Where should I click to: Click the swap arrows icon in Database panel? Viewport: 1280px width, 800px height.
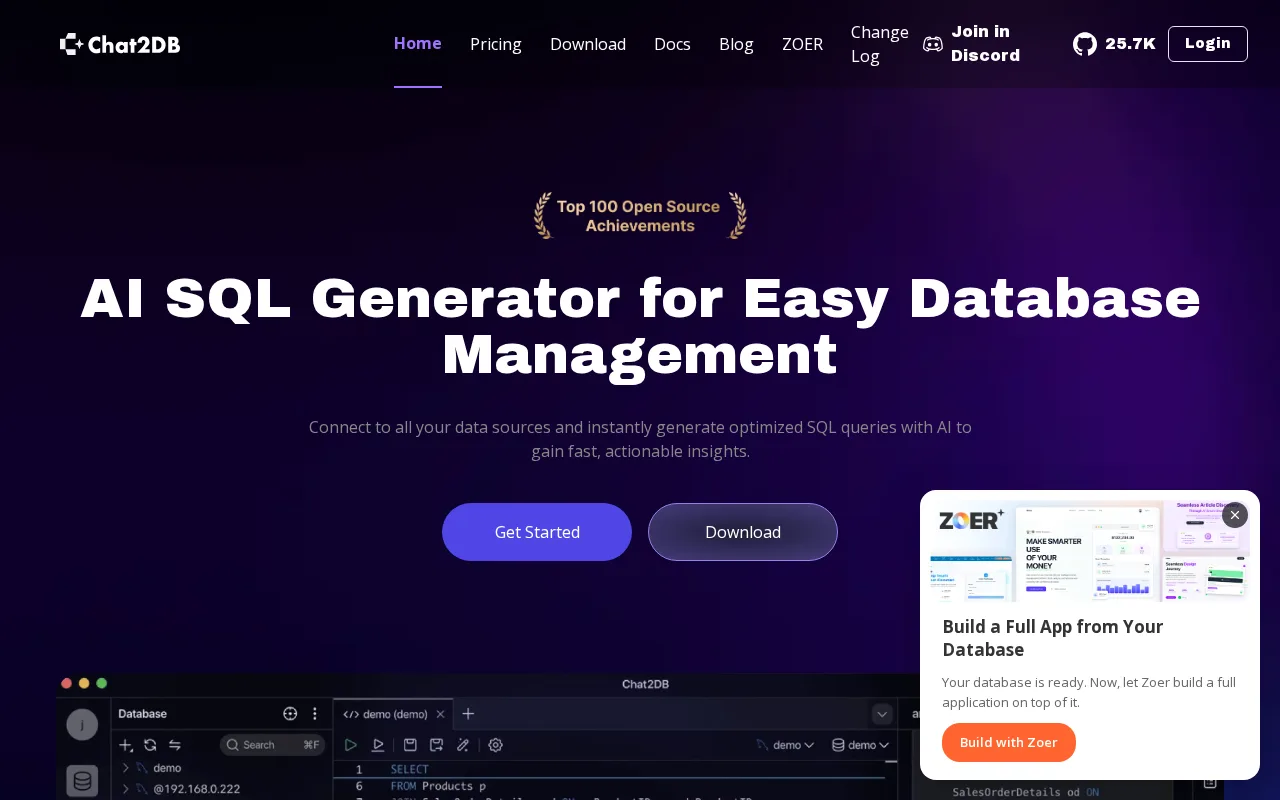(175, 745)
